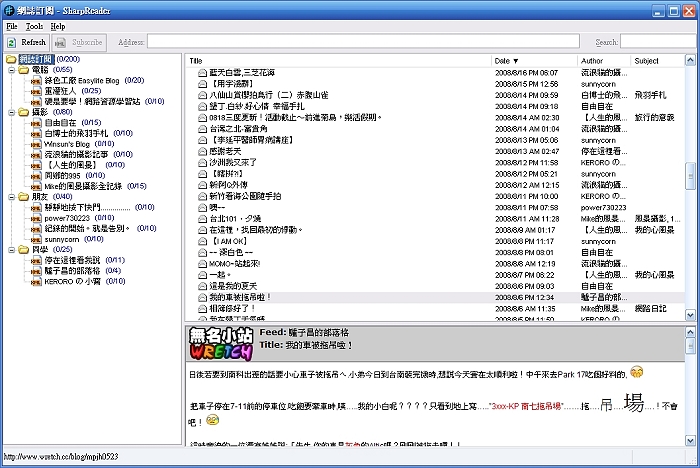Click the preview pane scrollbar thumb
This screenshot has width=700, height=468.
690,345
